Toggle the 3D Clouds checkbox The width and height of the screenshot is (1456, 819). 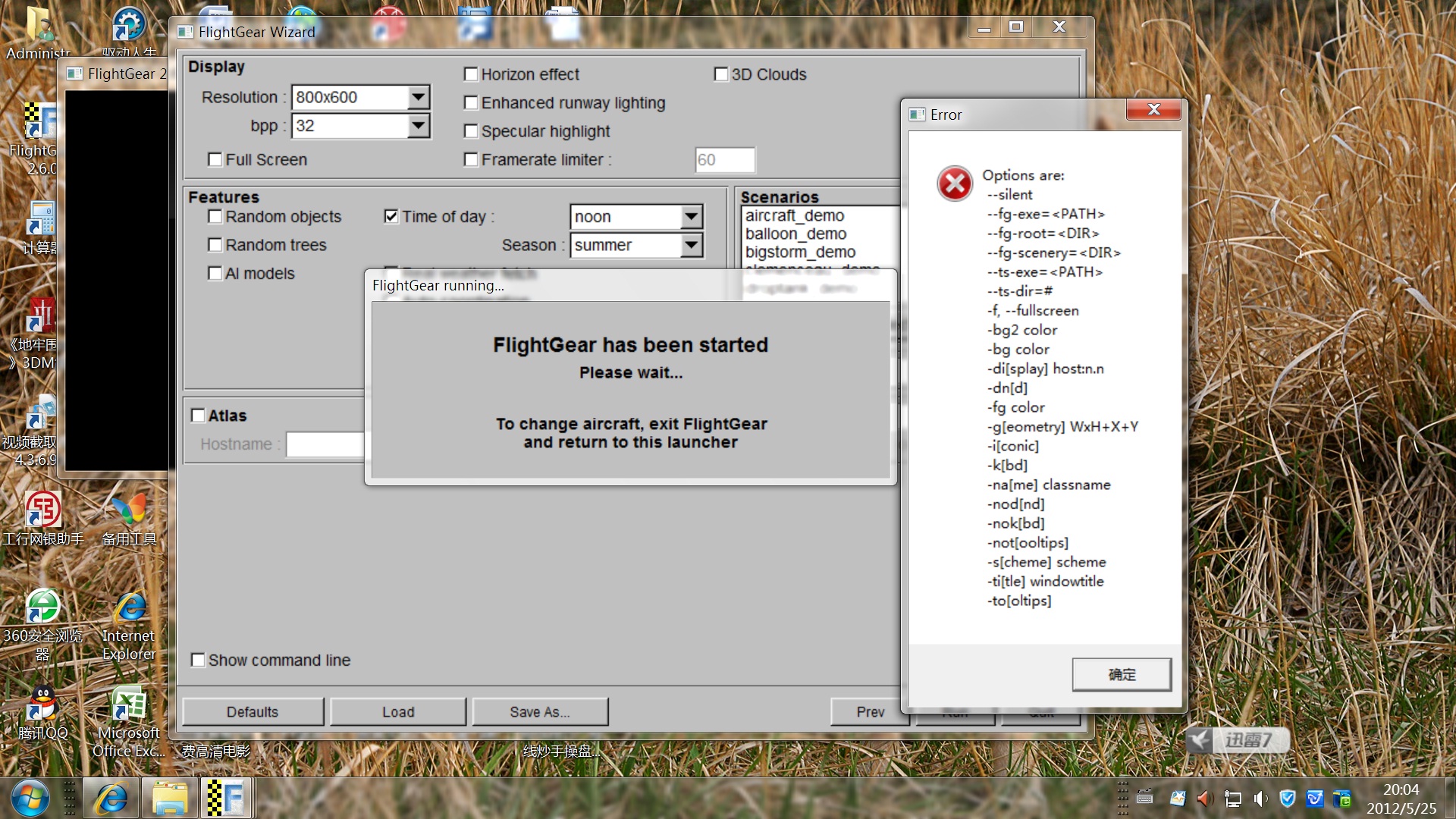721,74
